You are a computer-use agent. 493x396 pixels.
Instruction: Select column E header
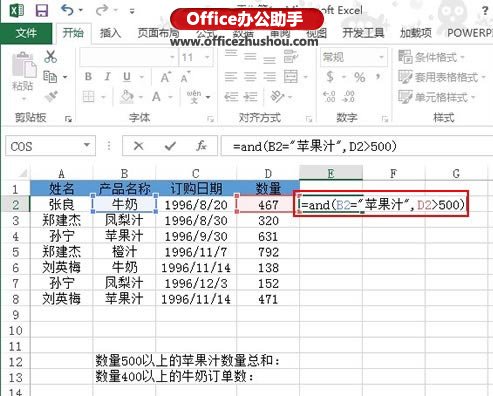331,173
